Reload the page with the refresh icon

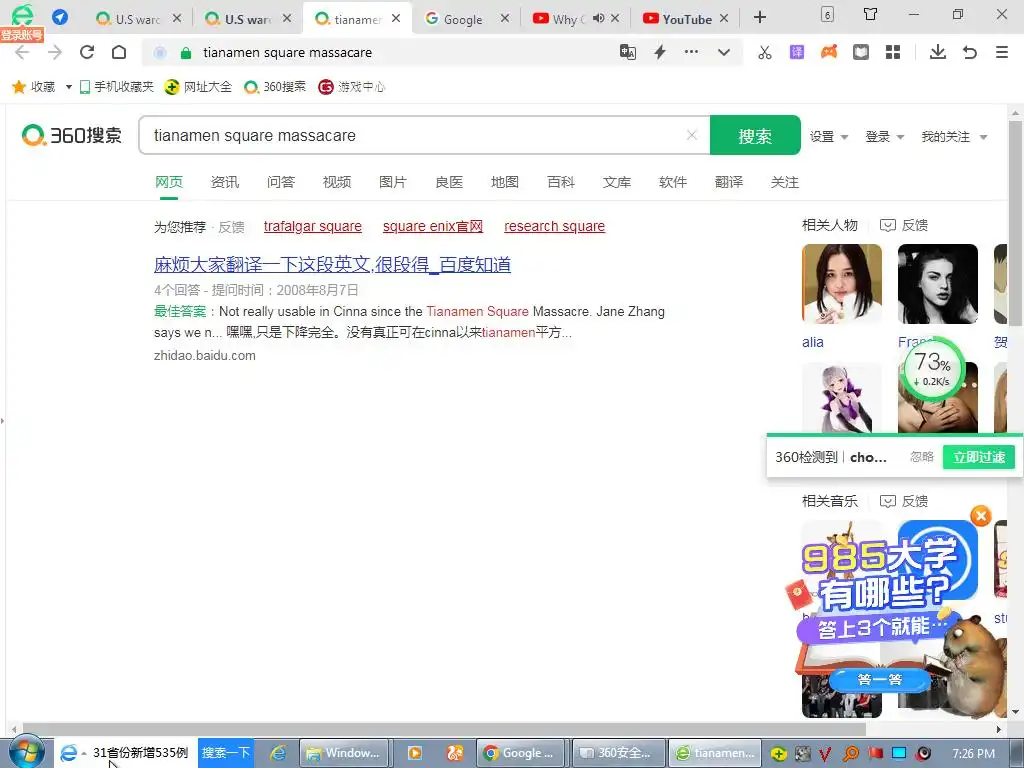(x=87, y=52)
